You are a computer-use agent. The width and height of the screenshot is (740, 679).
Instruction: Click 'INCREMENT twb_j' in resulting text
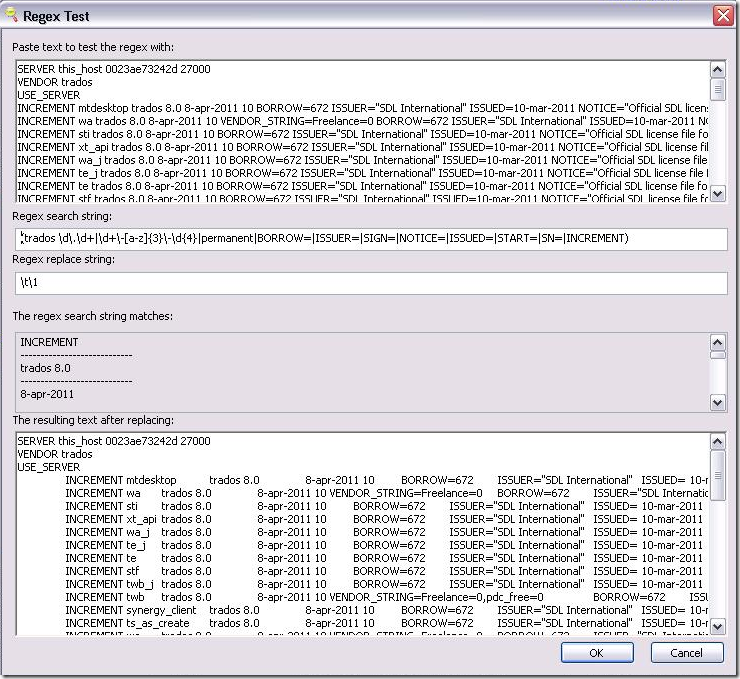click(x=109, y=584)
